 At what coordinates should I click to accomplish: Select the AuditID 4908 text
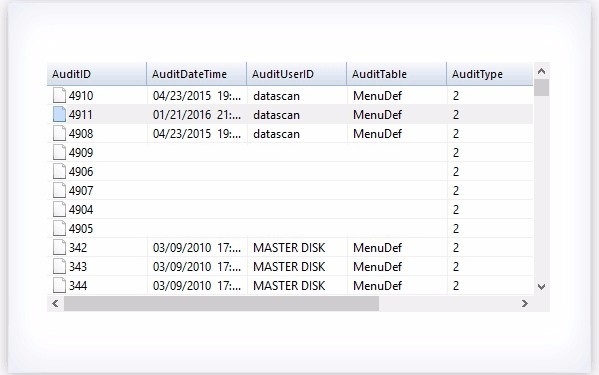tap(81, 134)
